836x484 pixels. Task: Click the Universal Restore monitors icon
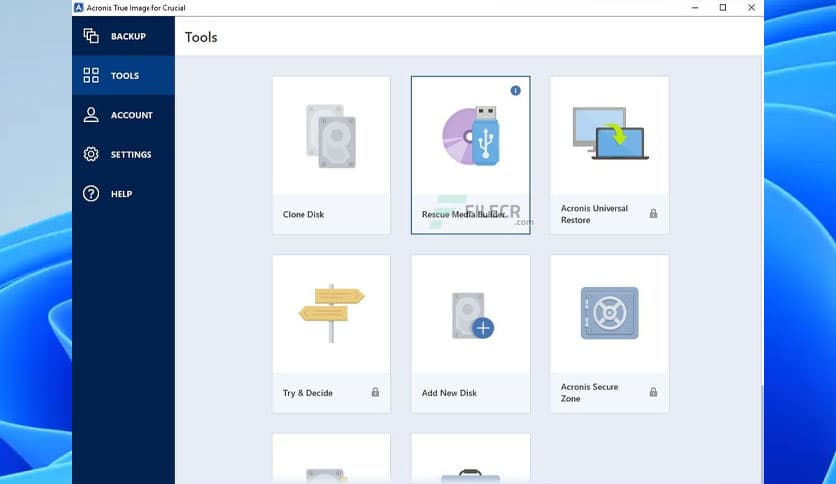610,133
